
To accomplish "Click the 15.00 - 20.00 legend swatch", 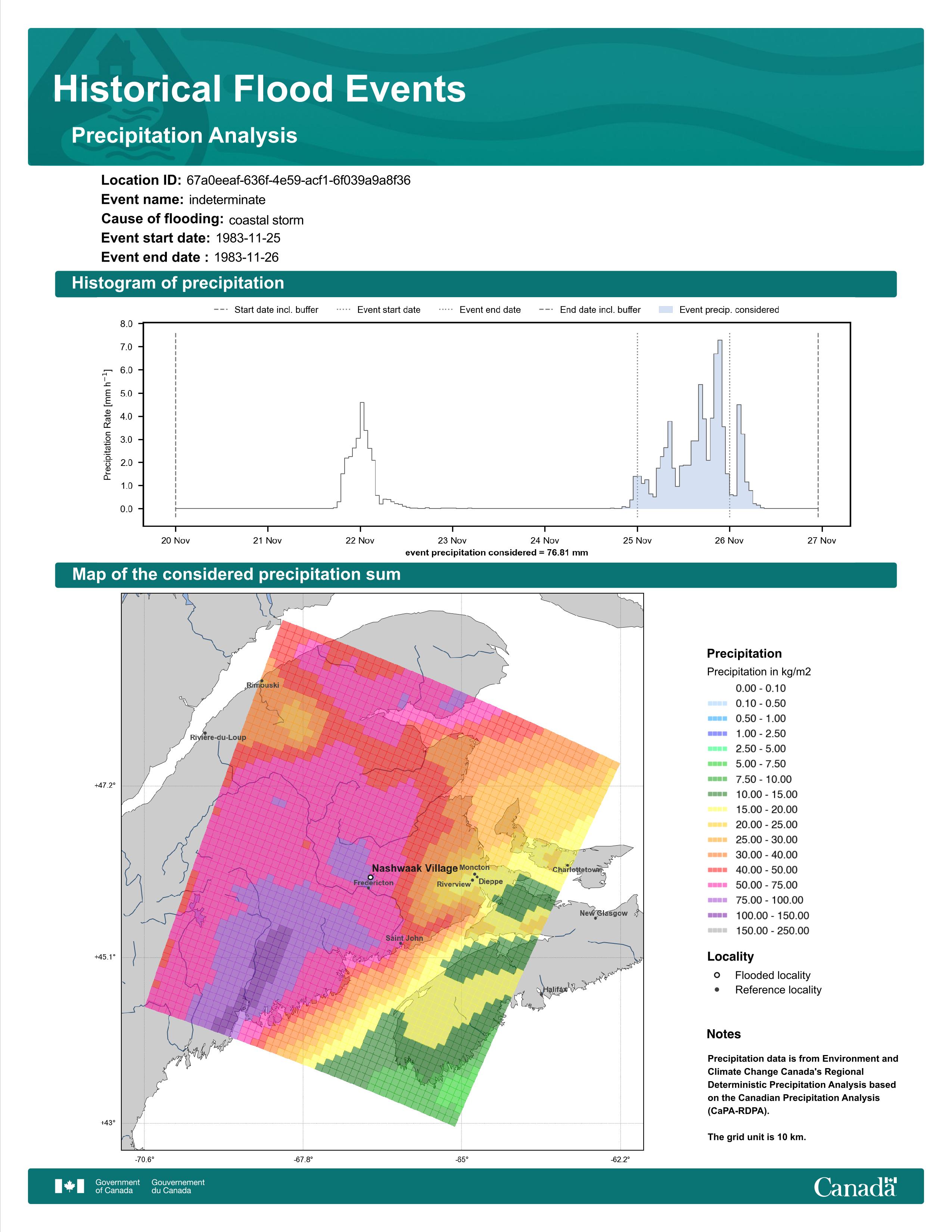I will tap(718, 809).
